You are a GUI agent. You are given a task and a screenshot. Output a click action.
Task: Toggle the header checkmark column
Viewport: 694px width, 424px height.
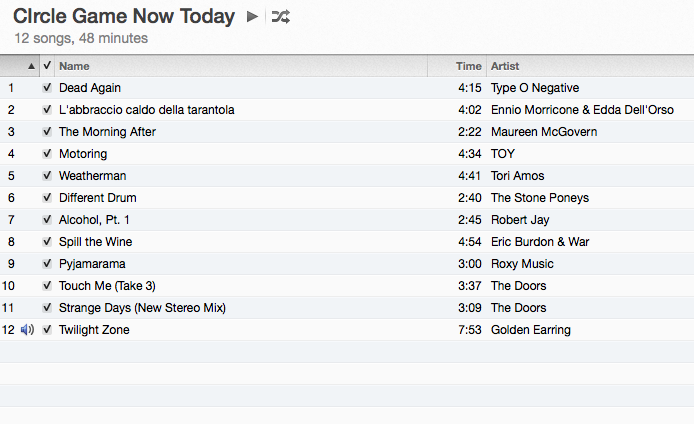[x=47, y=66]
